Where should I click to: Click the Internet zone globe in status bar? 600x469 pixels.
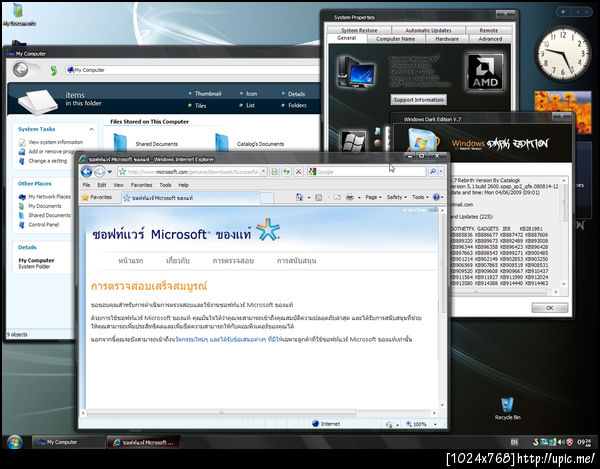pos(316,423)
